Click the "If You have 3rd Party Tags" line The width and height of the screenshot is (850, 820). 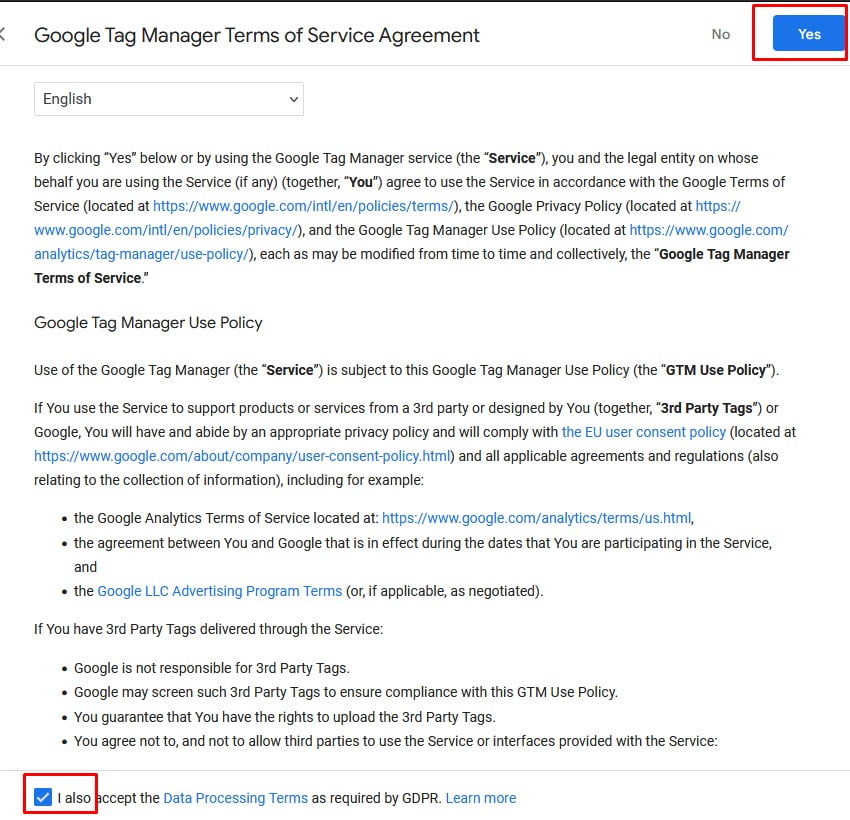pyautogui.click(x=208, y=629)
